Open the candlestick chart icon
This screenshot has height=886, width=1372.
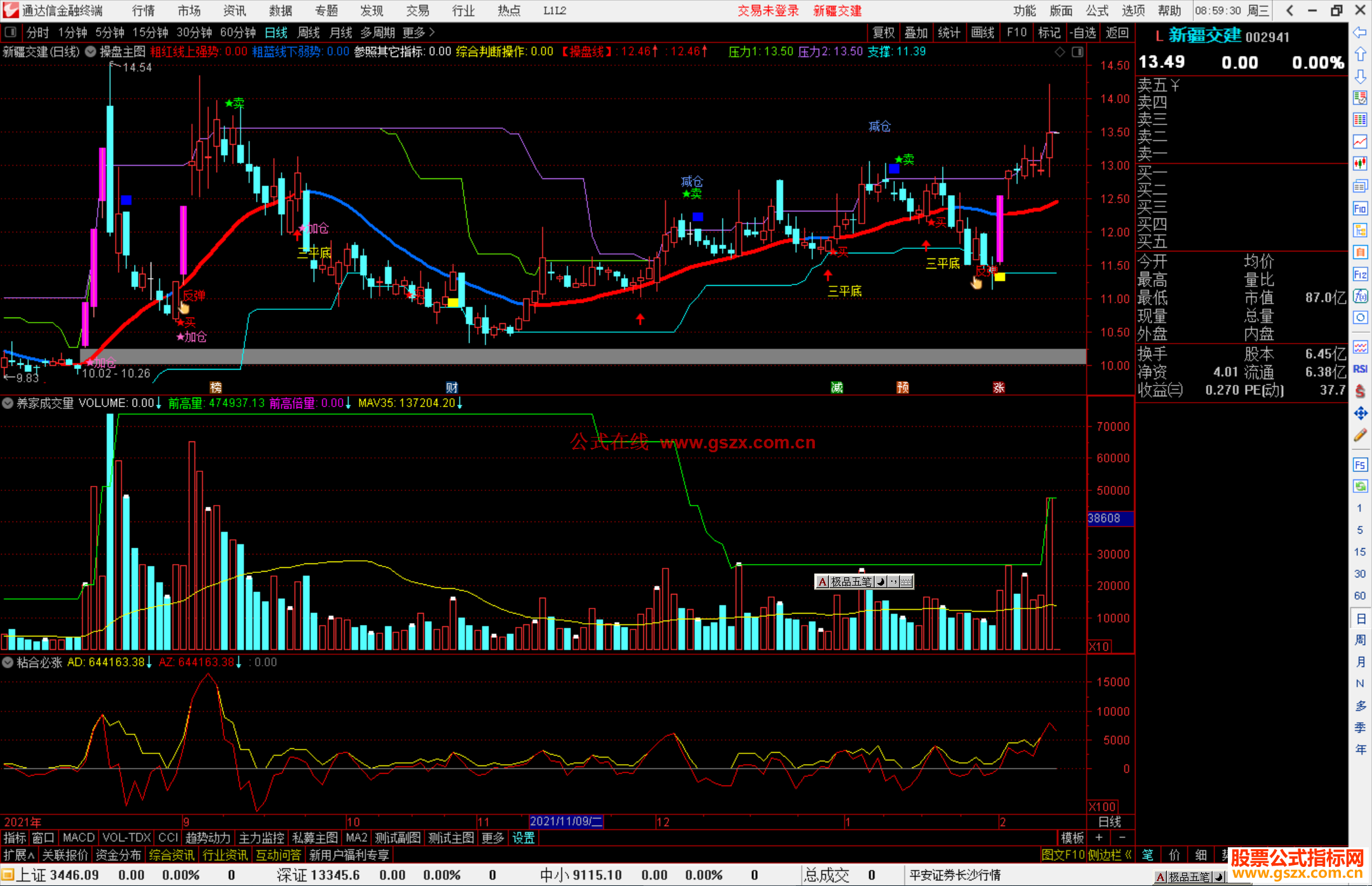click(x=1360, y=164)
